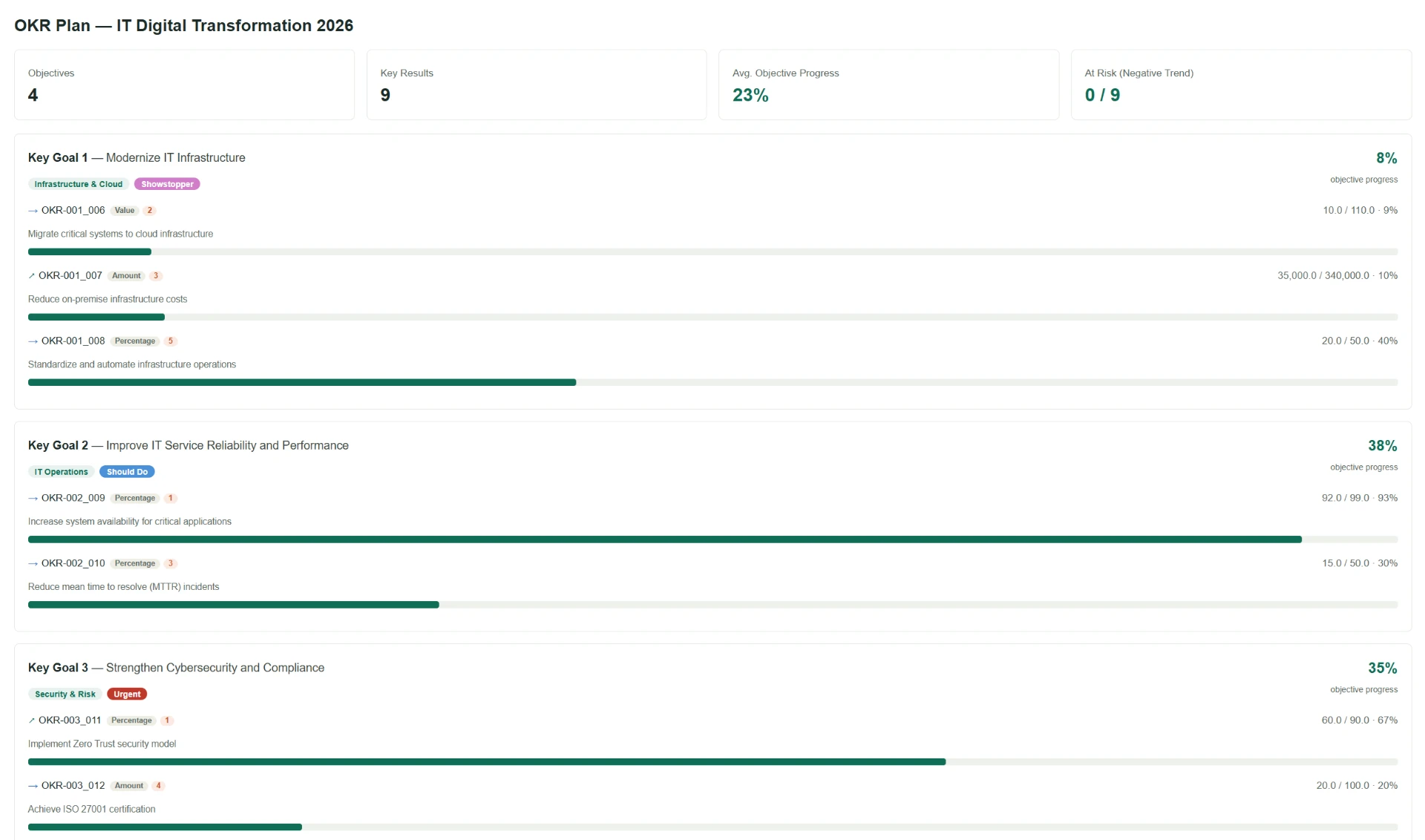Viewport: 1425px width, 840px height.
Task: Click the Showstopper priority badge
Action: [x=167, y=184]
